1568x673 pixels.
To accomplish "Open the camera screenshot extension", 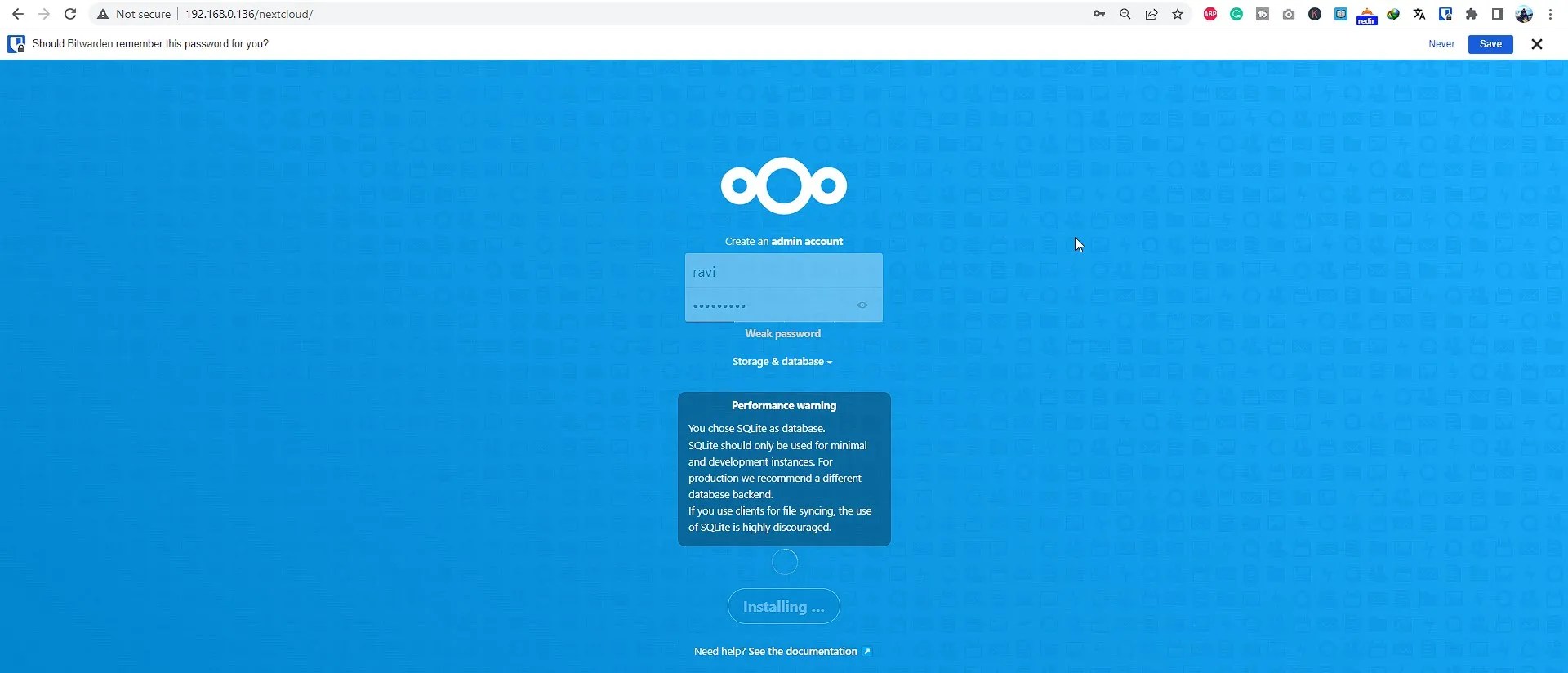I will pyautogui.click(x=1289, y=14).
